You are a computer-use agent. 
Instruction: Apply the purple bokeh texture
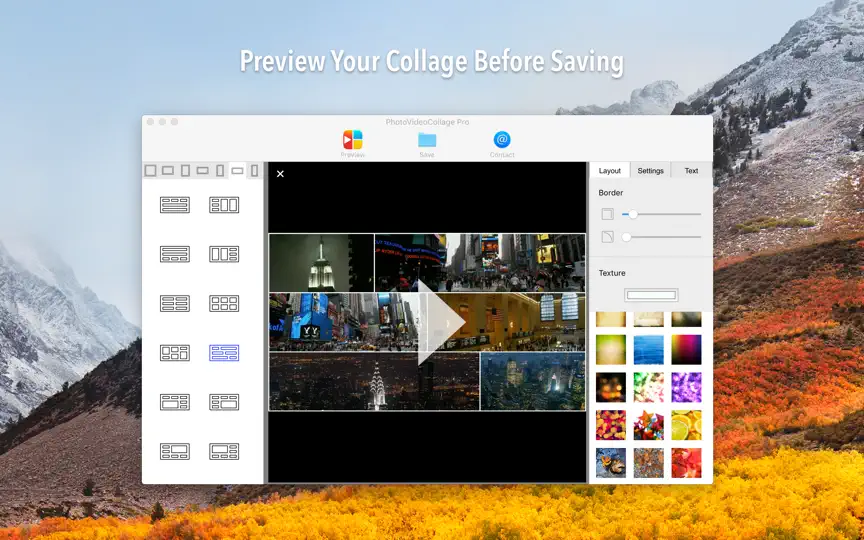687,387
